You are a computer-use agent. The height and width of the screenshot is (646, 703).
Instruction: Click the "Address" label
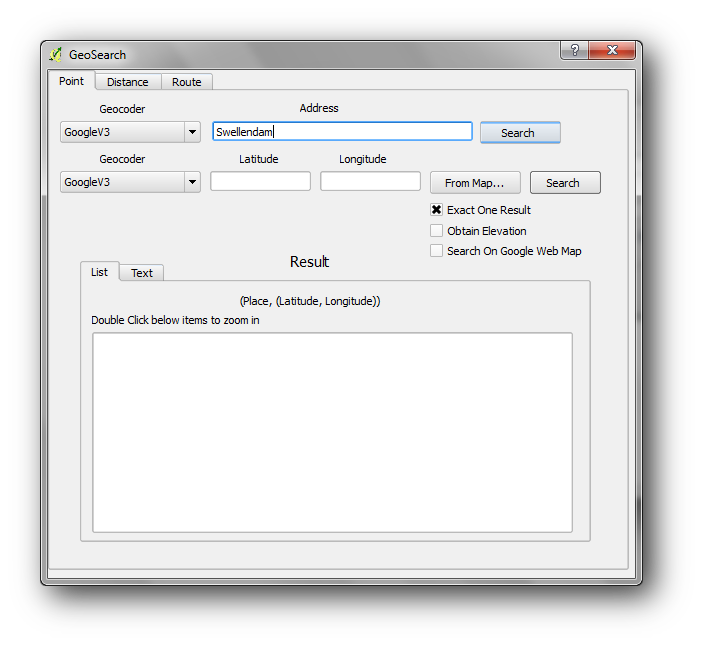(x=319, y=108)
